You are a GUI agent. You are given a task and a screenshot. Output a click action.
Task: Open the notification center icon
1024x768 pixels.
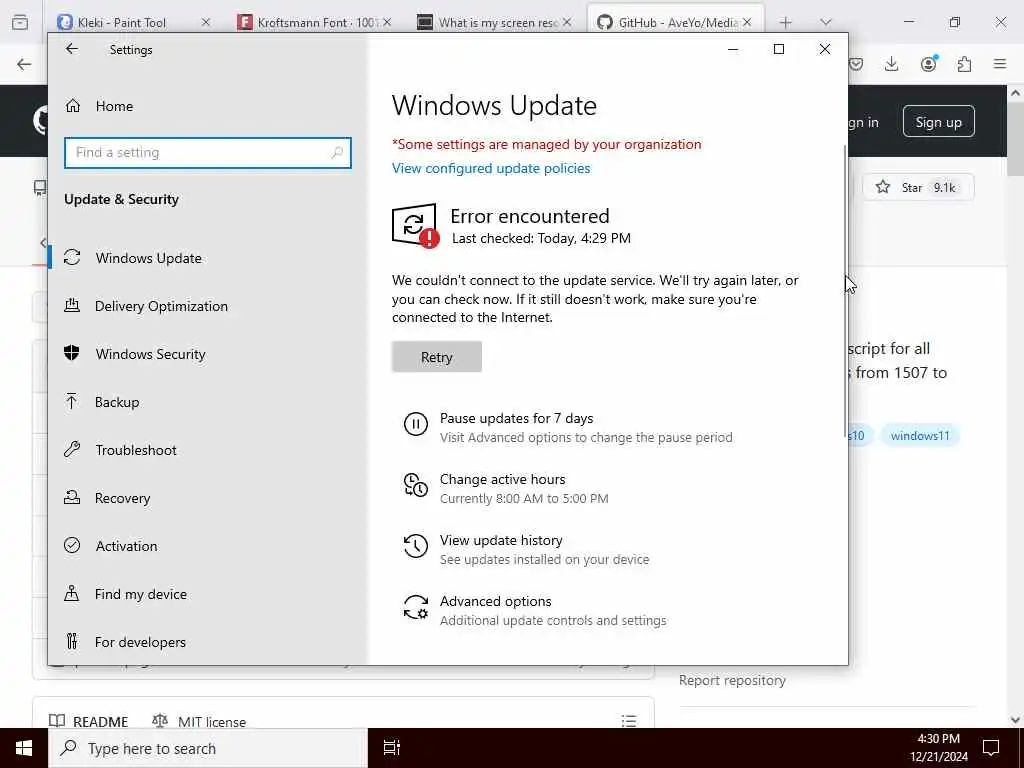pos(991,748)
